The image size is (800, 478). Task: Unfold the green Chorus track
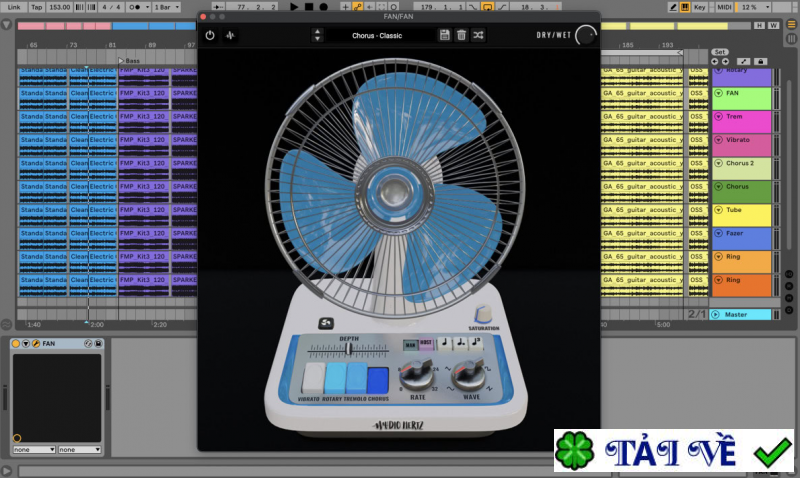(x=718, y=187)
